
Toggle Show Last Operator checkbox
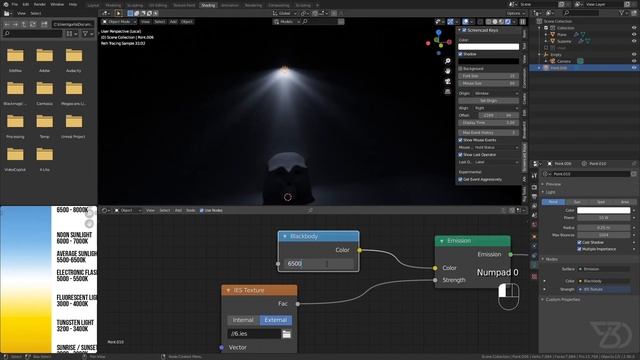tap(460, 155)
